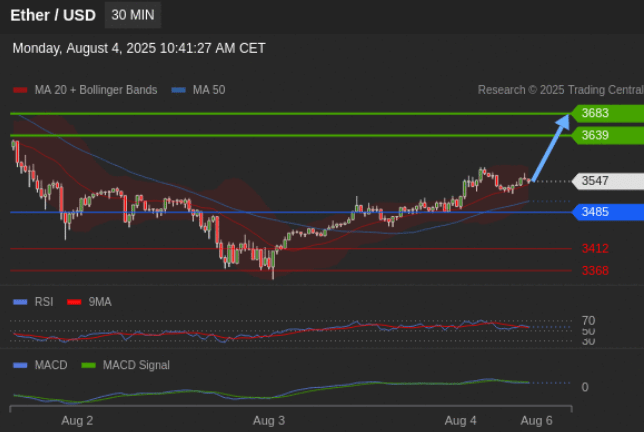Click the RSI 70 axis value
Screen dimensions: 644x432
(x=588, y=320)
